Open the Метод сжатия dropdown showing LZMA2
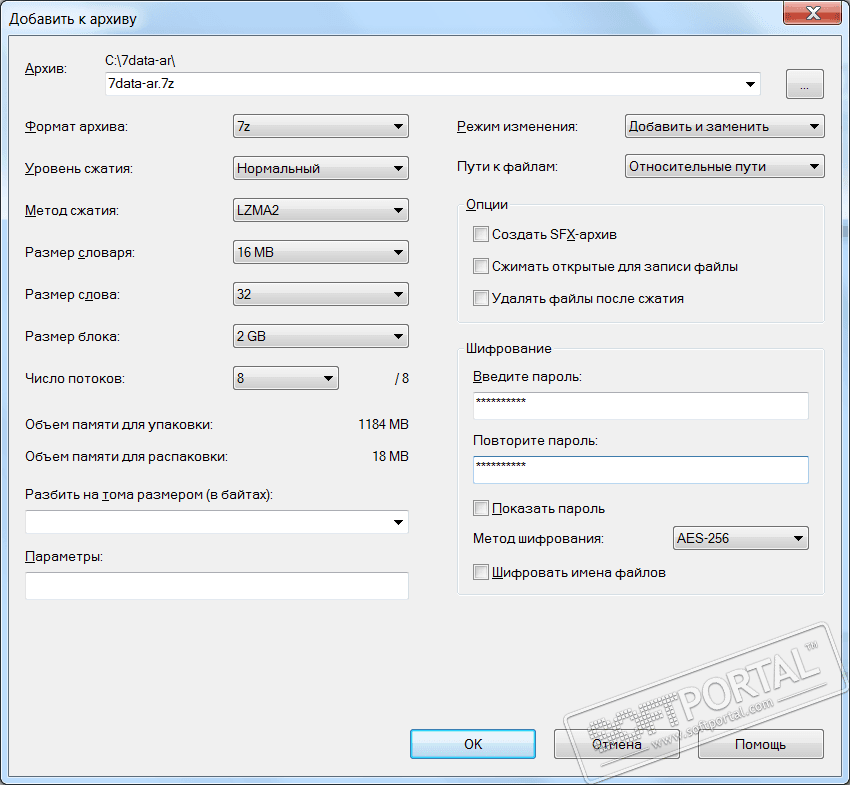The height and width of the screenshot is (785, 850). point(320,210)
